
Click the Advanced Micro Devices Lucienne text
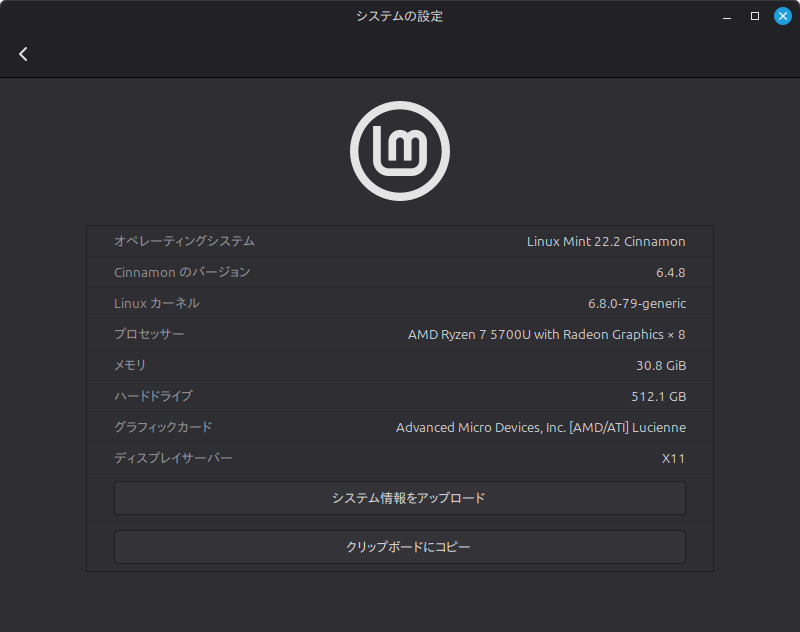click(x=540, y=427)
